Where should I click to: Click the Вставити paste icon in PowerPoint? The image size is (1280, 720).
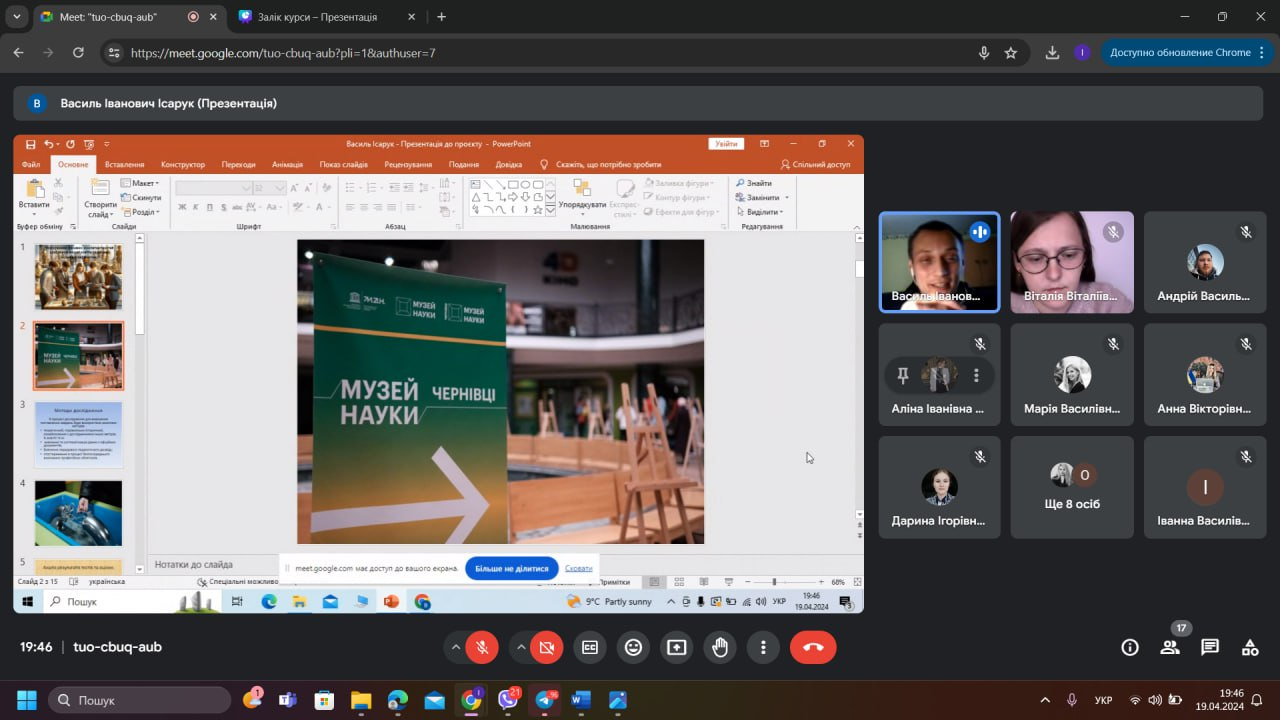coord(35,189)
